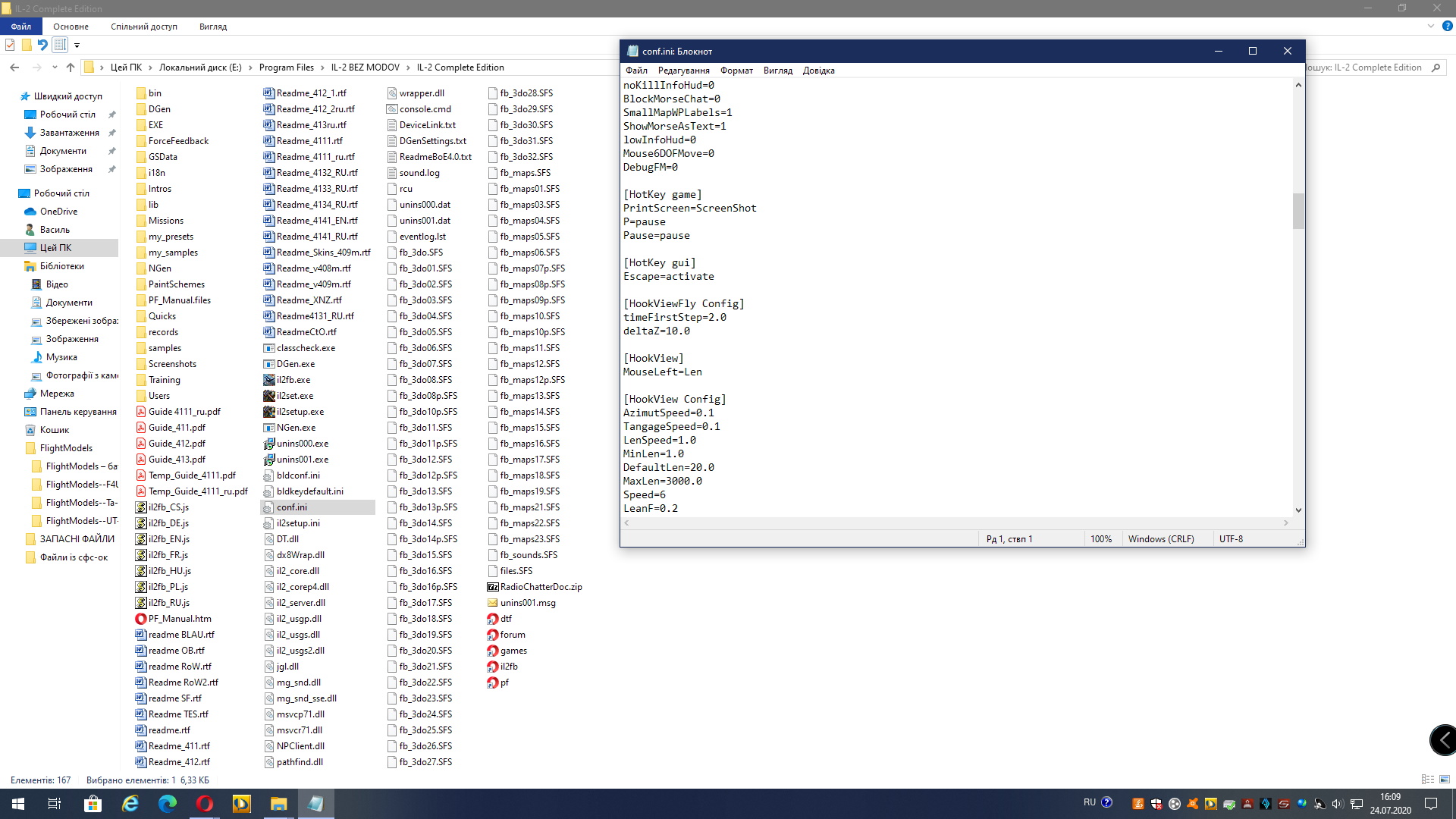The image size is (1456, 819).
Task: Select the RadioChatterDoc.zip archive
Action: click(540, 587)
